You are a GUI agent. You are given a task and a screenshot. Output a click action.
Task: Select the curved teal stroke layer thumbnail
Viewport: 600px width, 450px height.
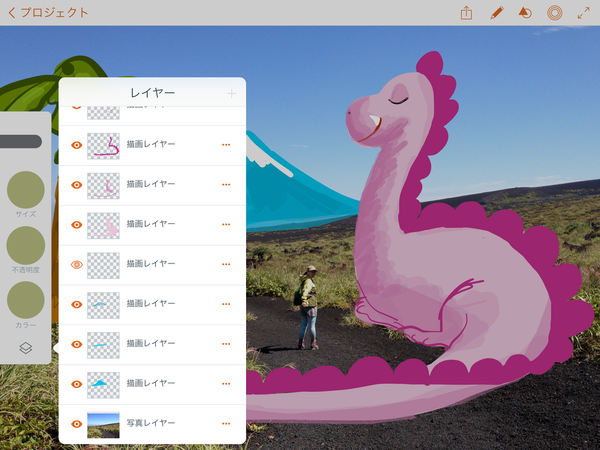click(x=103, y=305)
